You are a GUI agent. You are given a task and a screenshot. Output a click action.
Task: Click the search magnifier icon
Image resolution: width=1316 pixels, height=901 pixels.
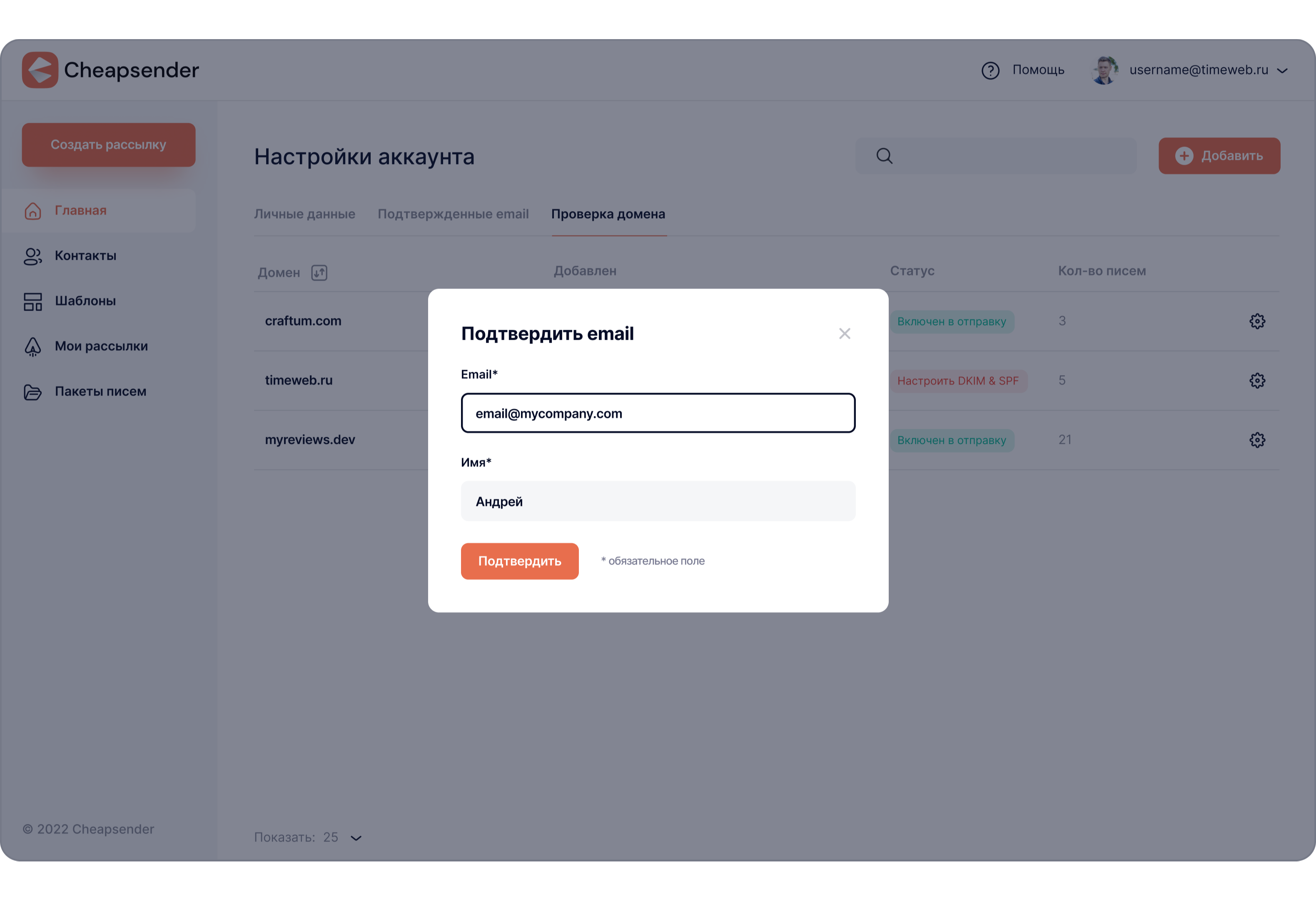point(885,156)
